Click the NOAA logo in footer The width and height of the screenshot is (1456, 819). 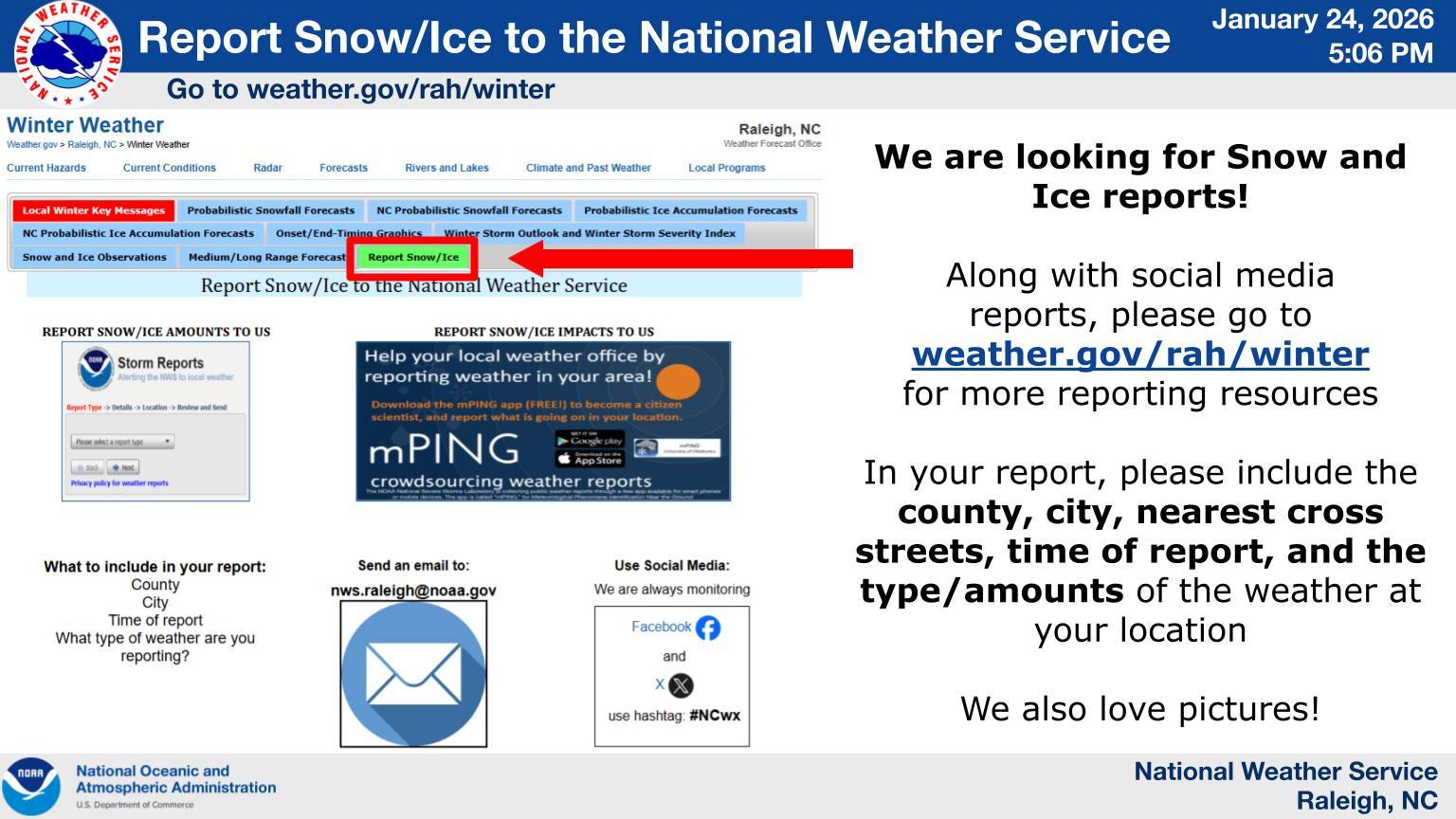(x=30, y=786)
